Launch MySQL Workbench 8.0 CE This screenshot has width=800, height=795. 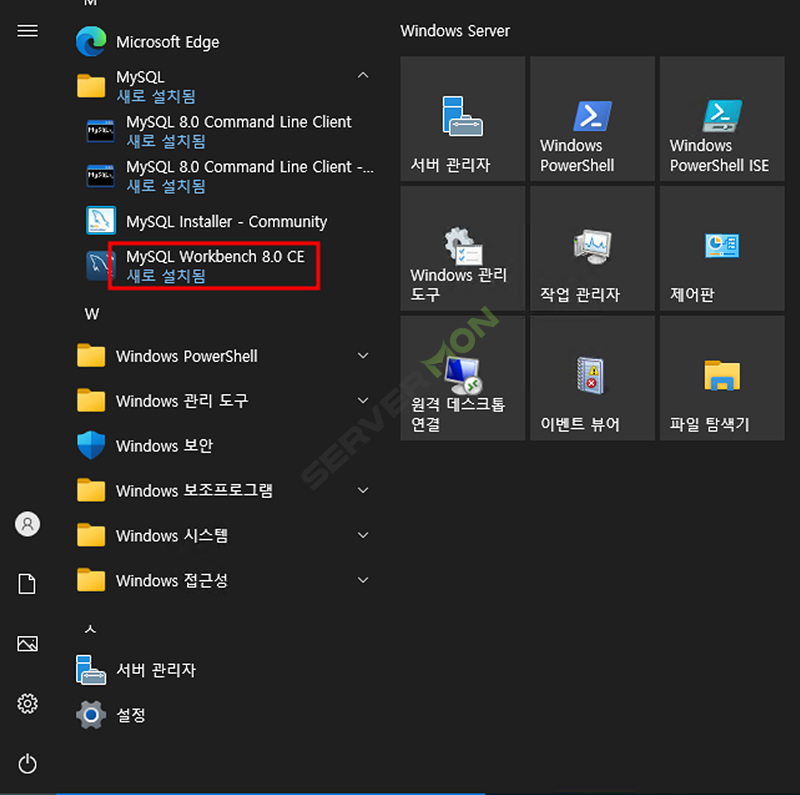(x=230, y=266)
